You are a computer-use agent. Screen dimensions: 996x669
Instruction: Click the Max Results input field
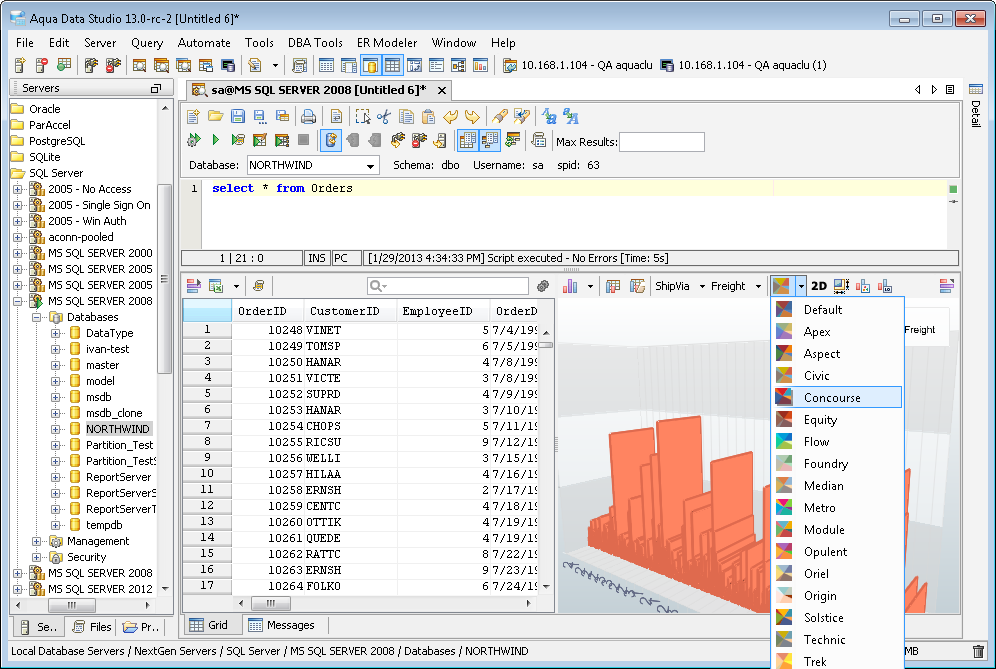662,142
